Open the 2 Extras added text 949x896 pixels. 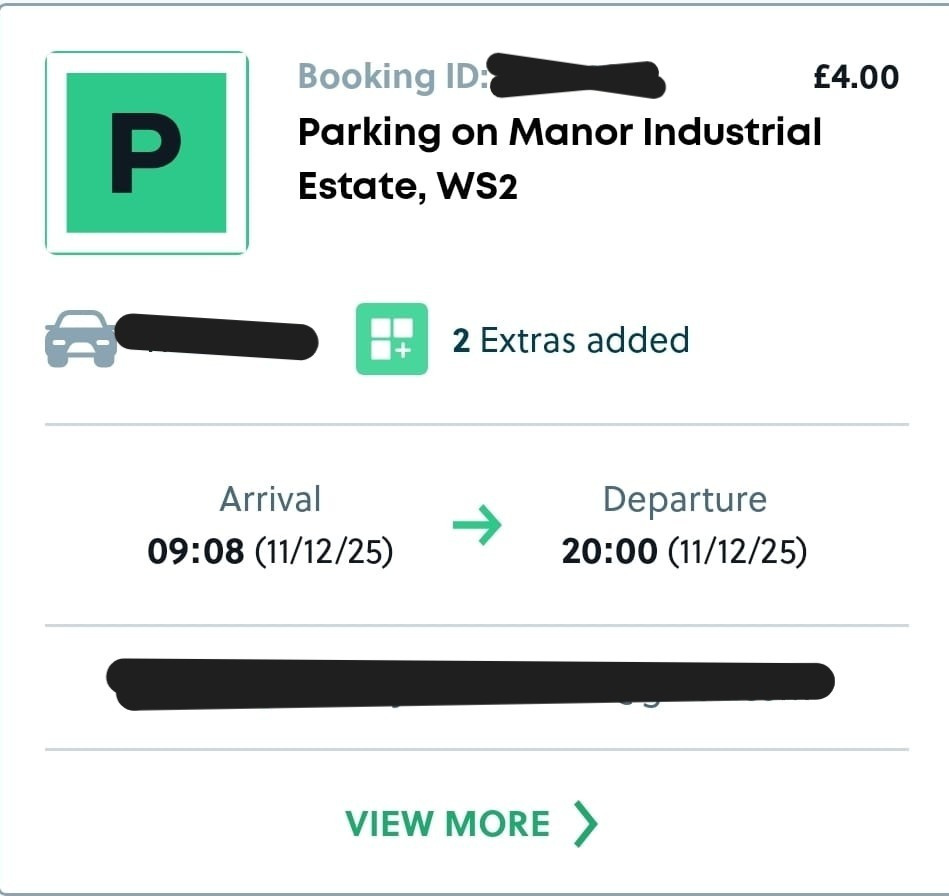pyautogui.click(x=571, y=340)
